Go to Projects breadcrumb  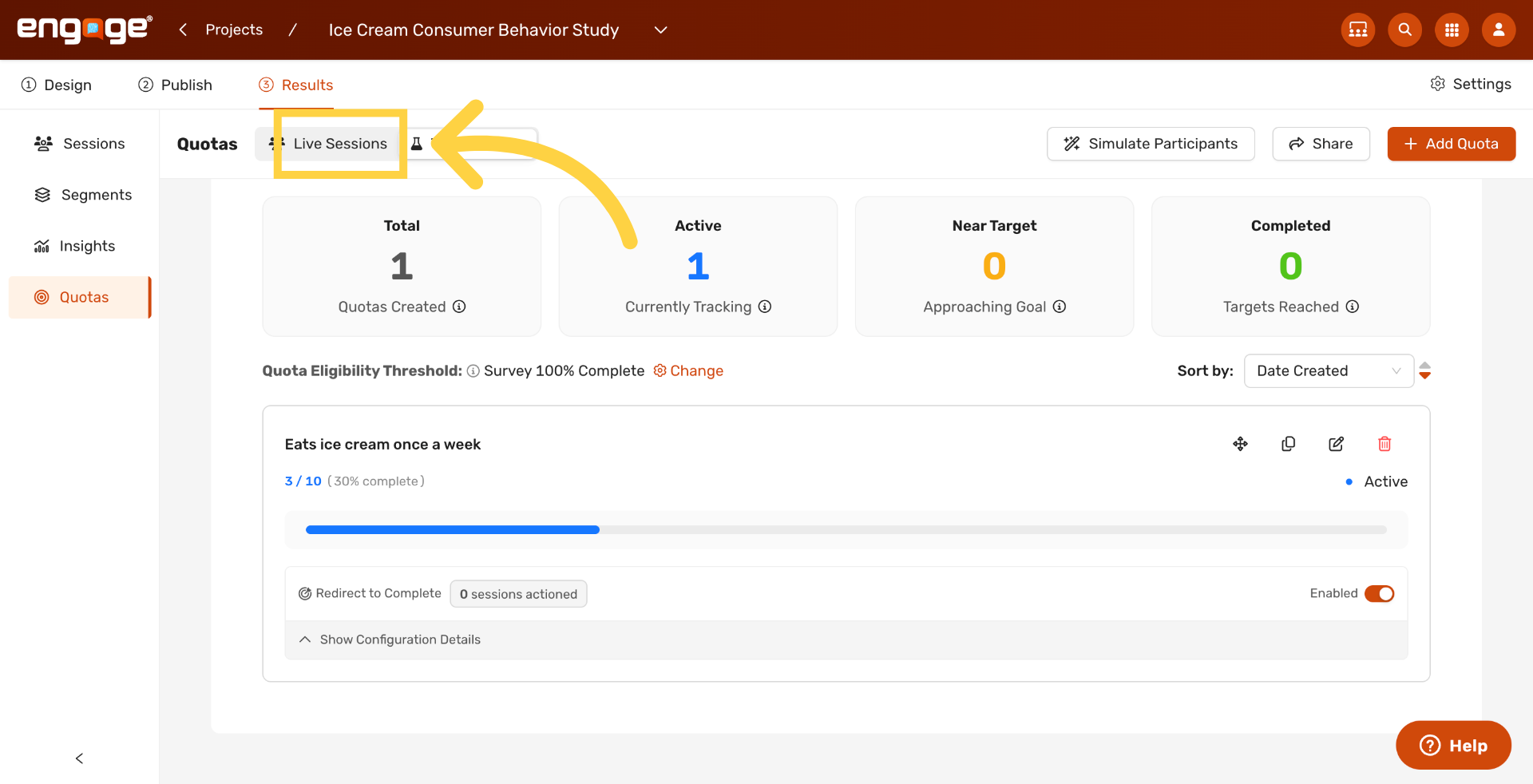point(234,30)
